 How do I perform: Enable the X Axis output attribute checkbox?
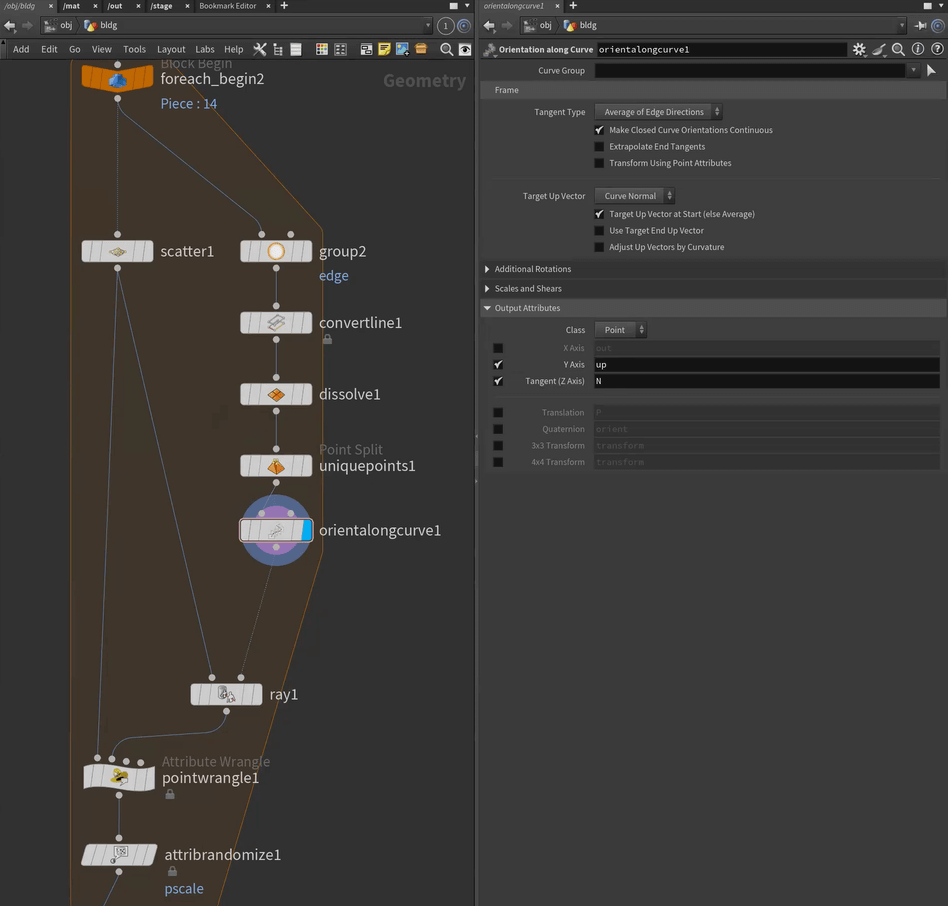click(x=498, y=348)
